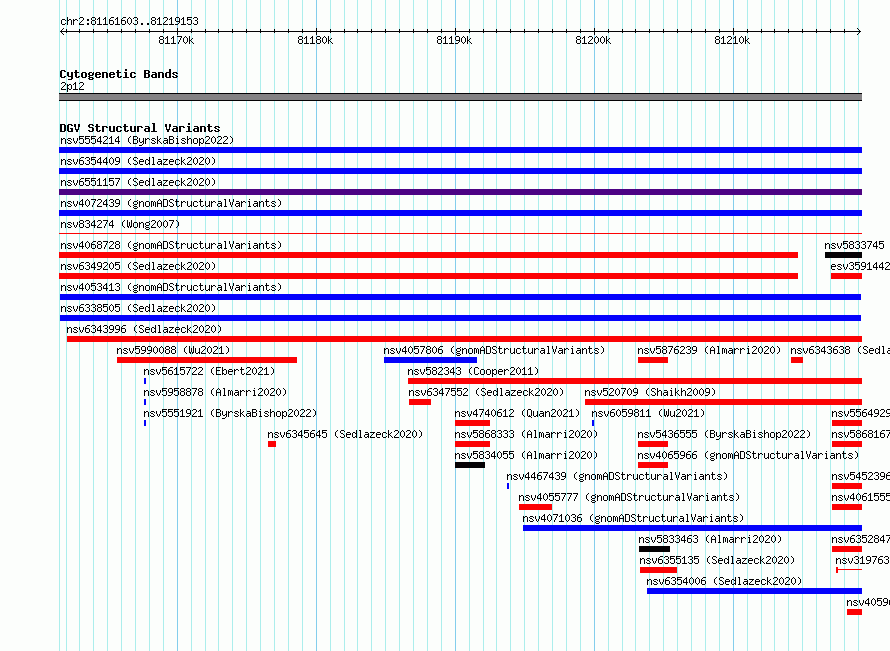Image resolution: width=890 pixels, height=651 pixels.
Task: Open nsv4467439 (gnomADStructuralVariants) label
Action: pyautogui.click(x=617, y=476)
